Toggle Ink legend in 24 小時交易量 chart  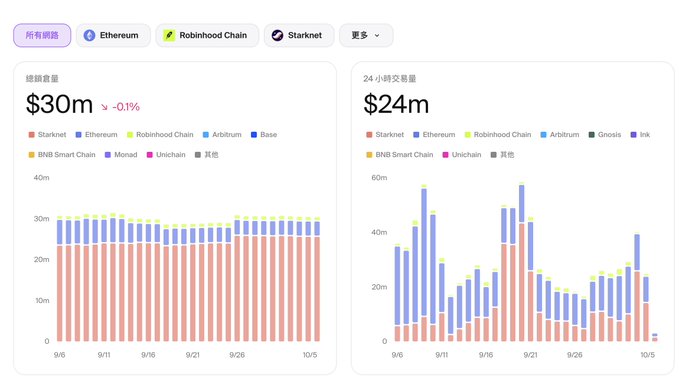[640, 135]
